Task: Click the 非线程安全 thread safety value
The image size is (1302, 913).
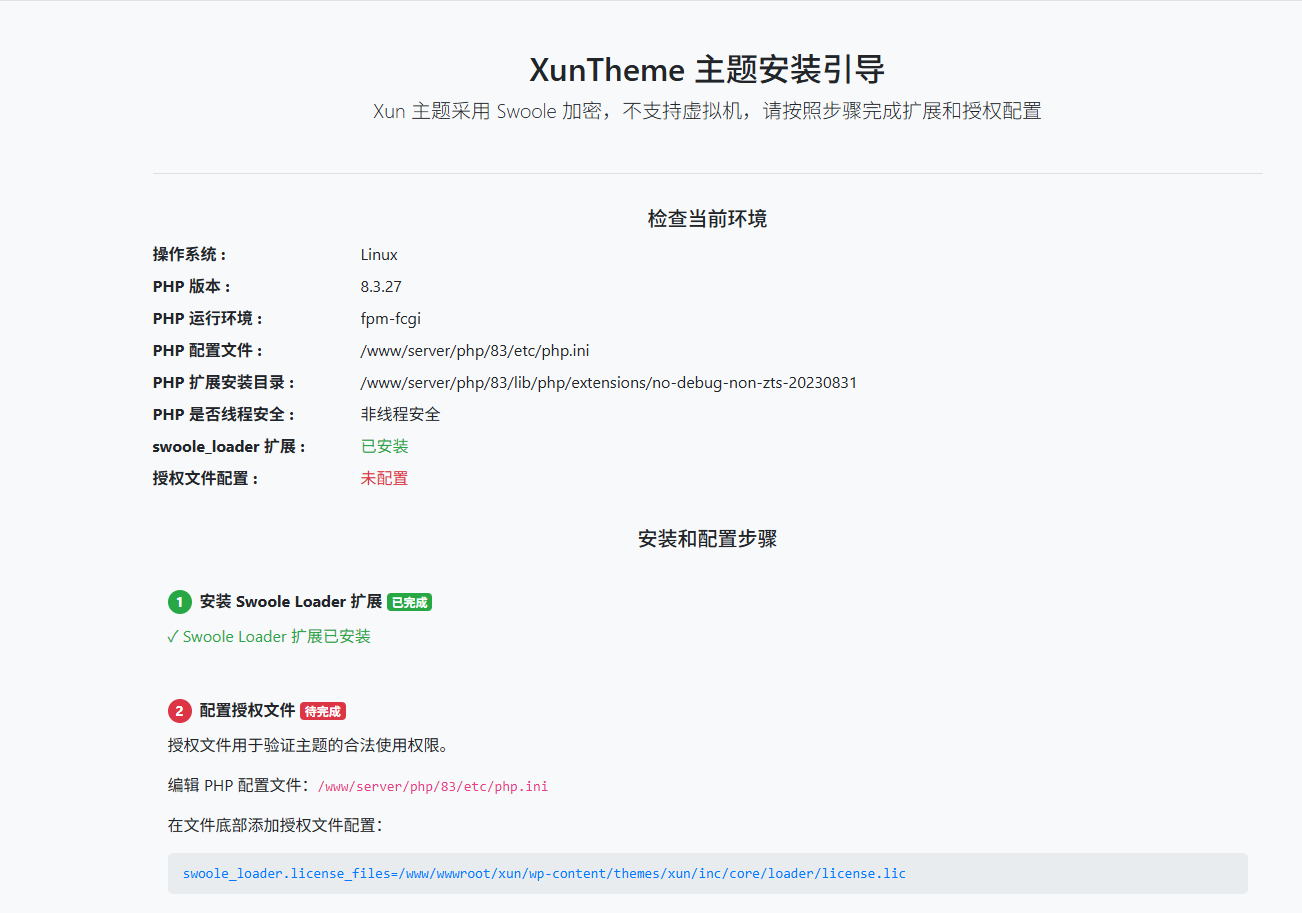Action: tap(400, 414)
